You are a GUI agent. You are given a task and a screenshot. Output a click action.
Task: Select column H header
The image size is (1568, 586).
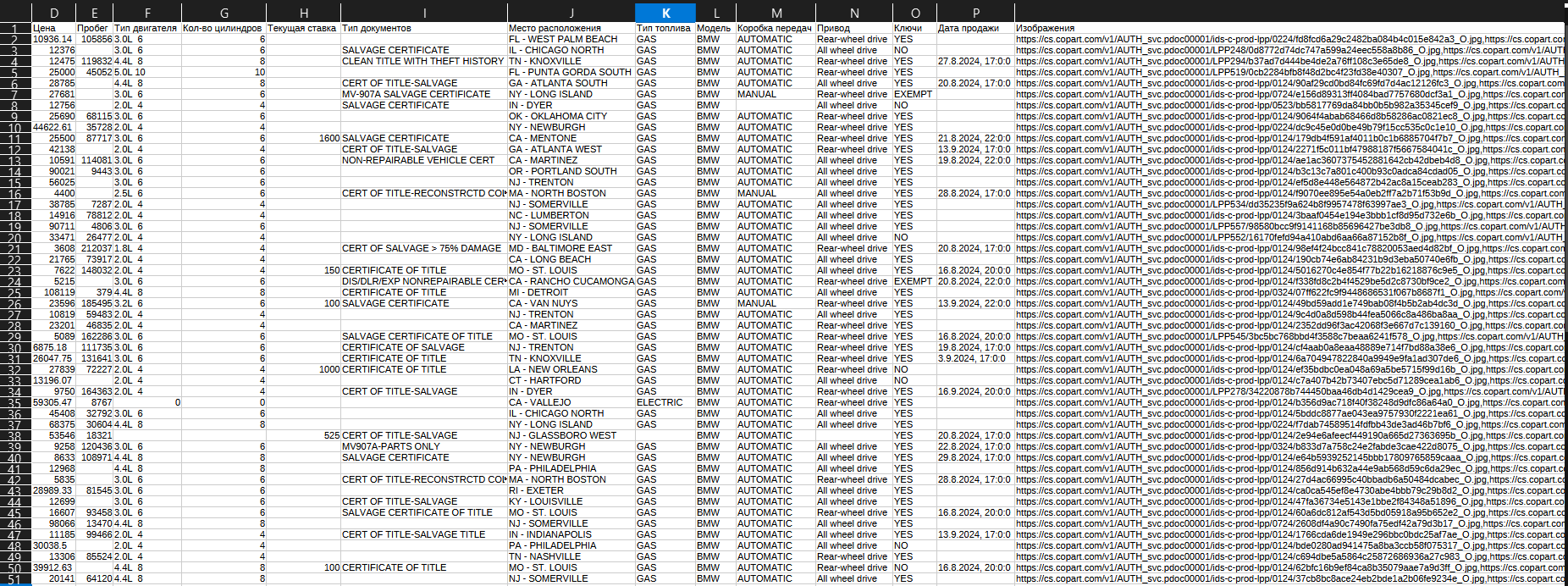[x=303, y=13]
